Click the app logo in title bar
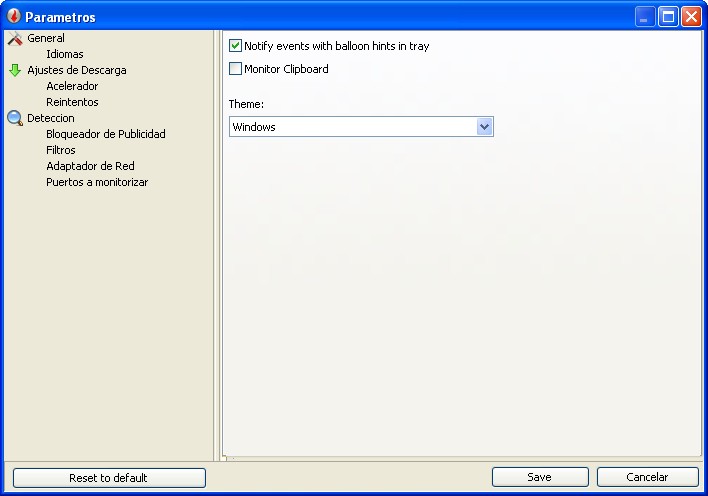 pos(14,16)
